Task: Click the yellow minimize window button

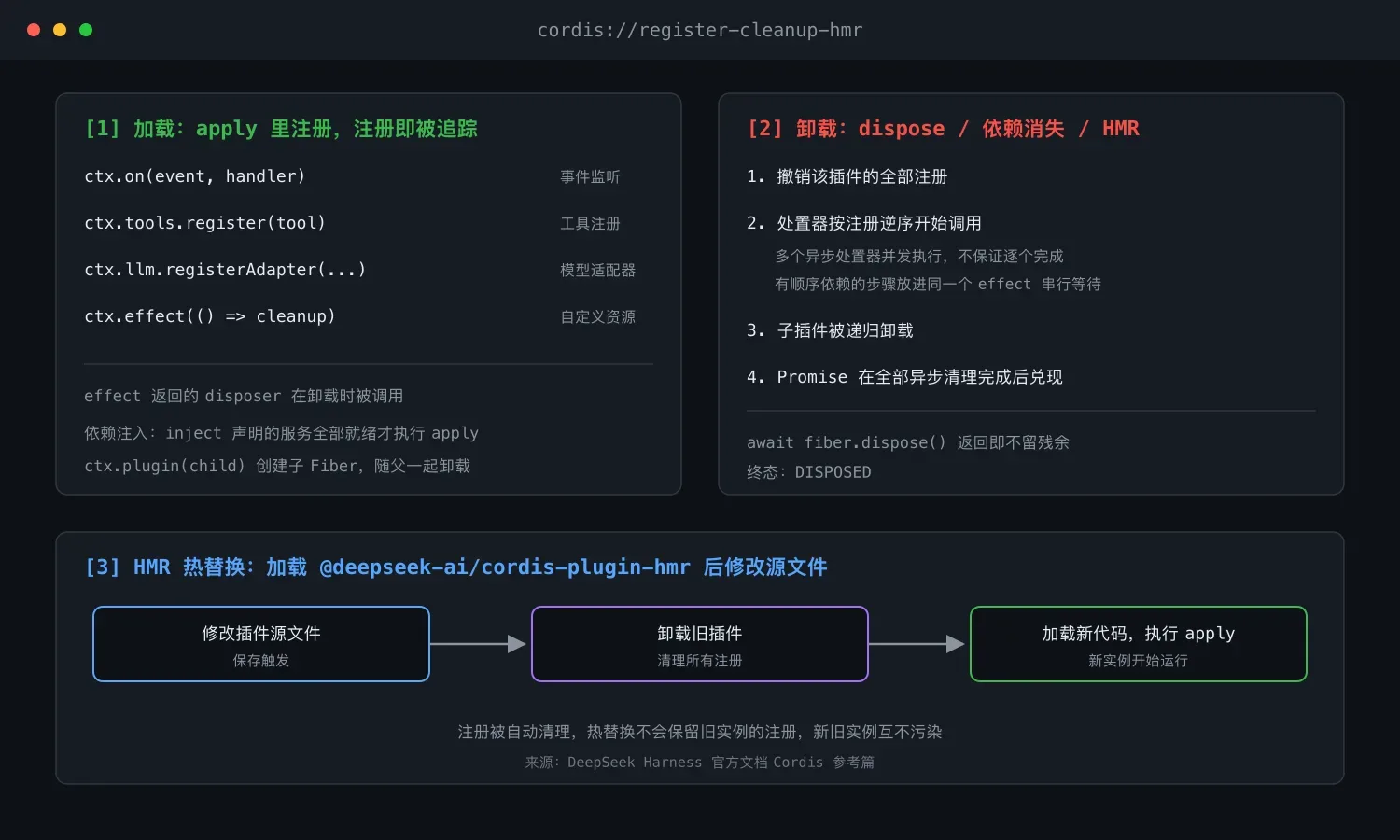Action: (60, 30)
